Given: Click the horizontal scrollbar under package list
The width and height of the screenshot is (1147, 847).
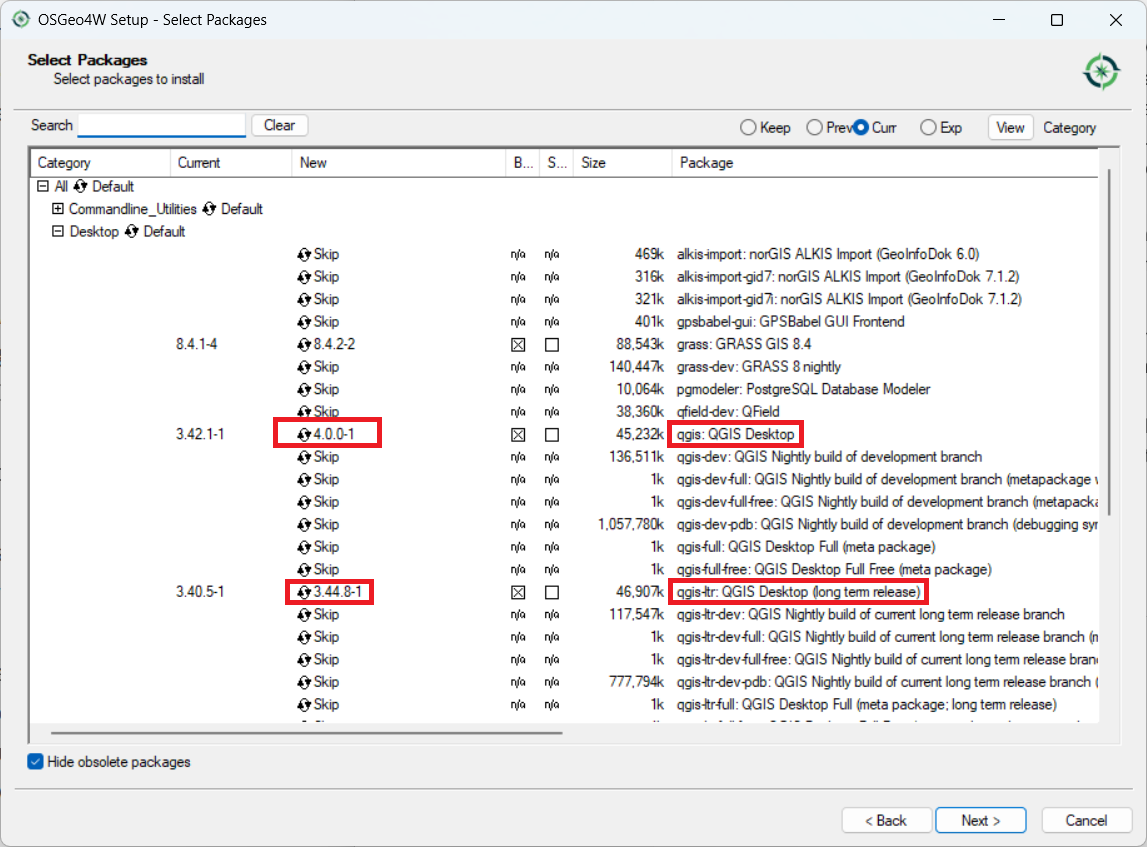Looking at the screenshot, I should click(x=300, y=732).
